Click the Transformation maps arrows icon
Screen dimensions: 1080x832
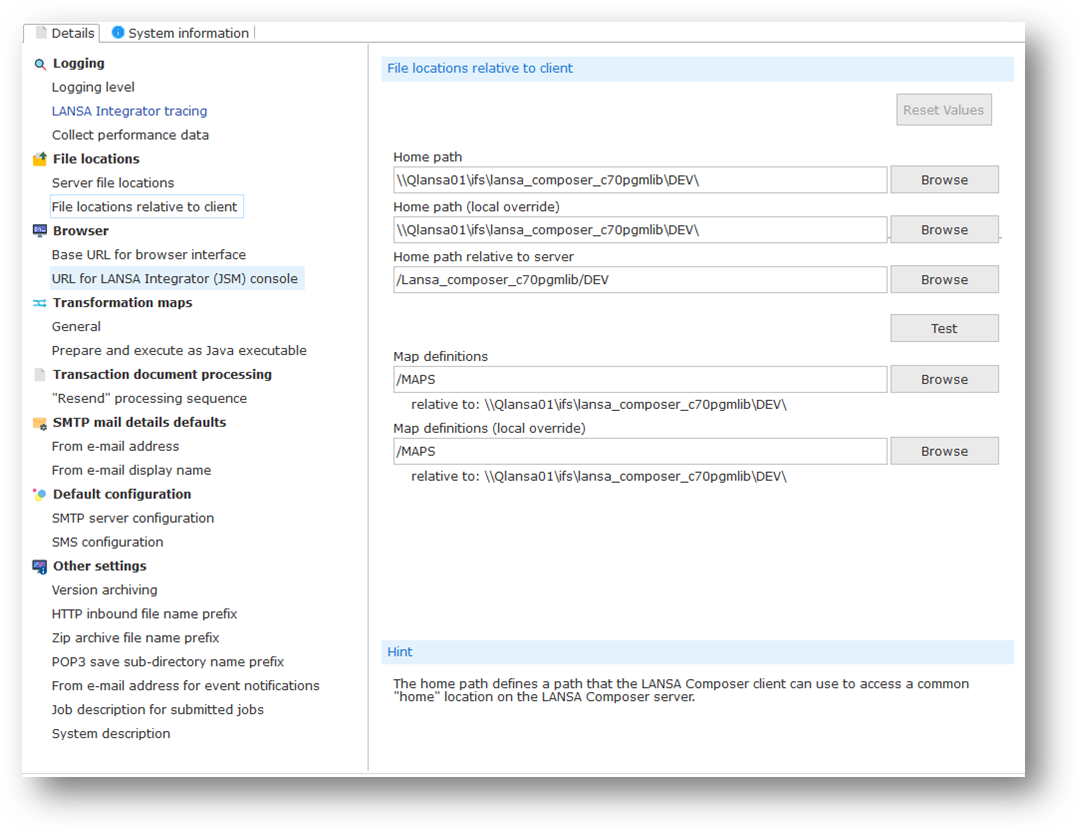point(40,303)
